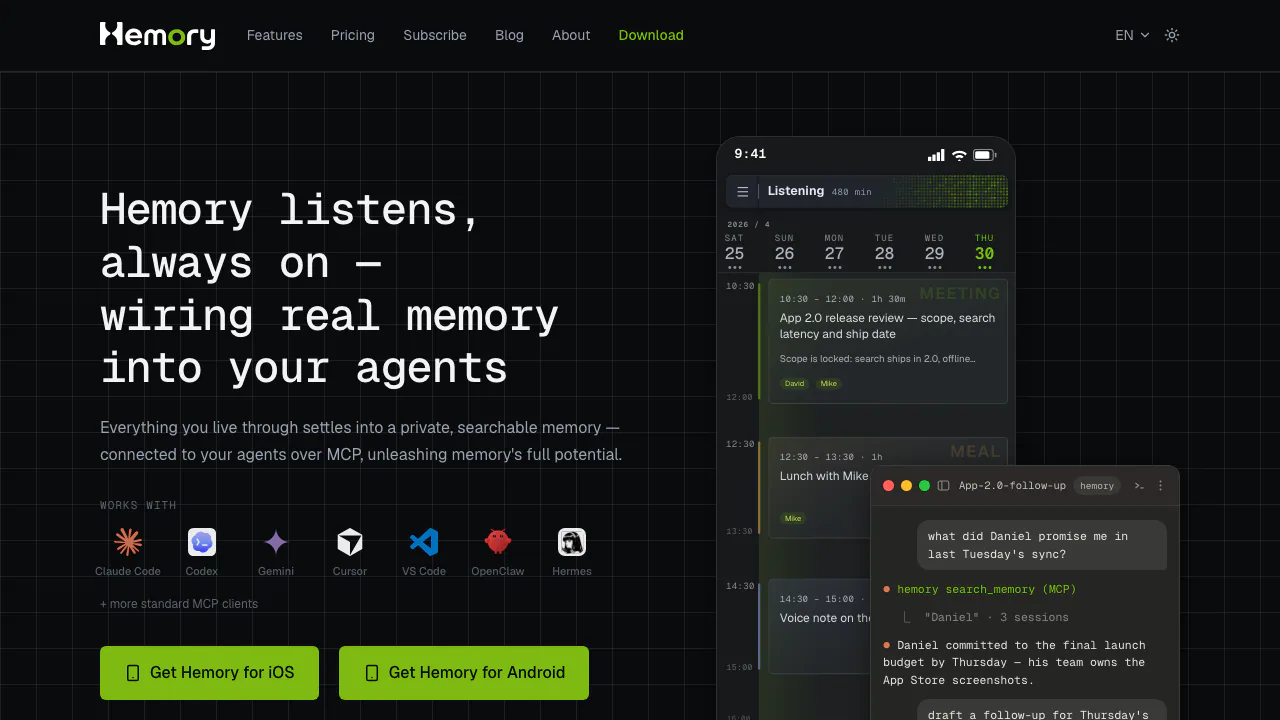Image resolution: width=1280 pixels, height=720 pixels.
Task: Open the App 2.0 release review meeting card
Action: 888,341
